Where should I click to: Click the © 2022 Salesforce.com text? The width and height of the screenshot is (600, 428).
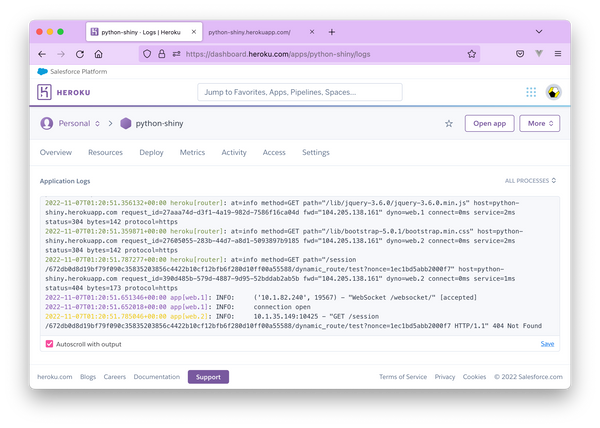528,377
